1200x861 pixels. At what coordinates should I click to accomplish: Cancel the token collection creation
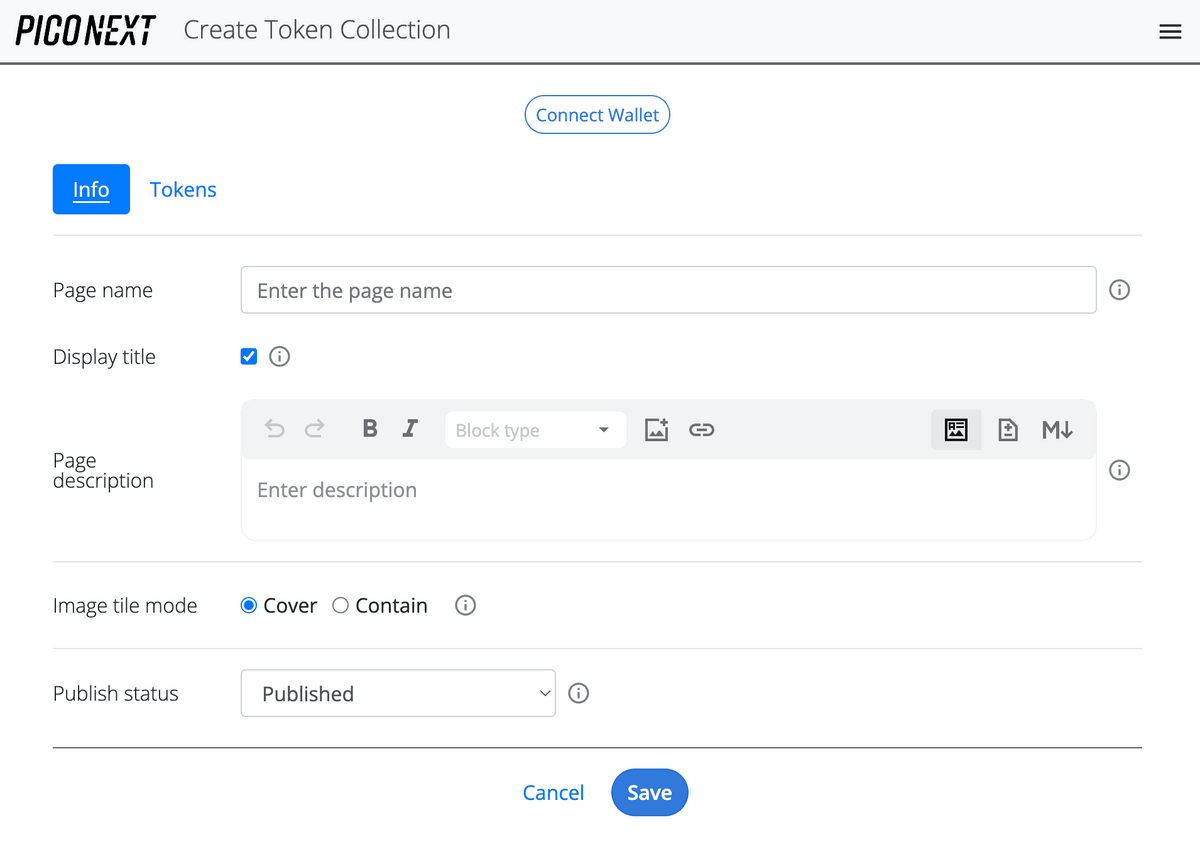coord(553,792)
